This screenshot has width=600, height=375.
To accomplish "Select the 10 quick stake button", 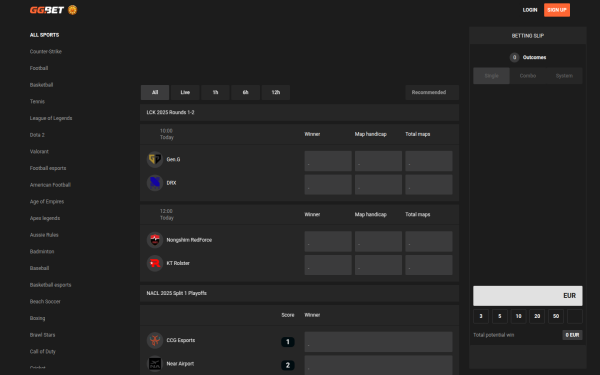I will pos(518,316).
